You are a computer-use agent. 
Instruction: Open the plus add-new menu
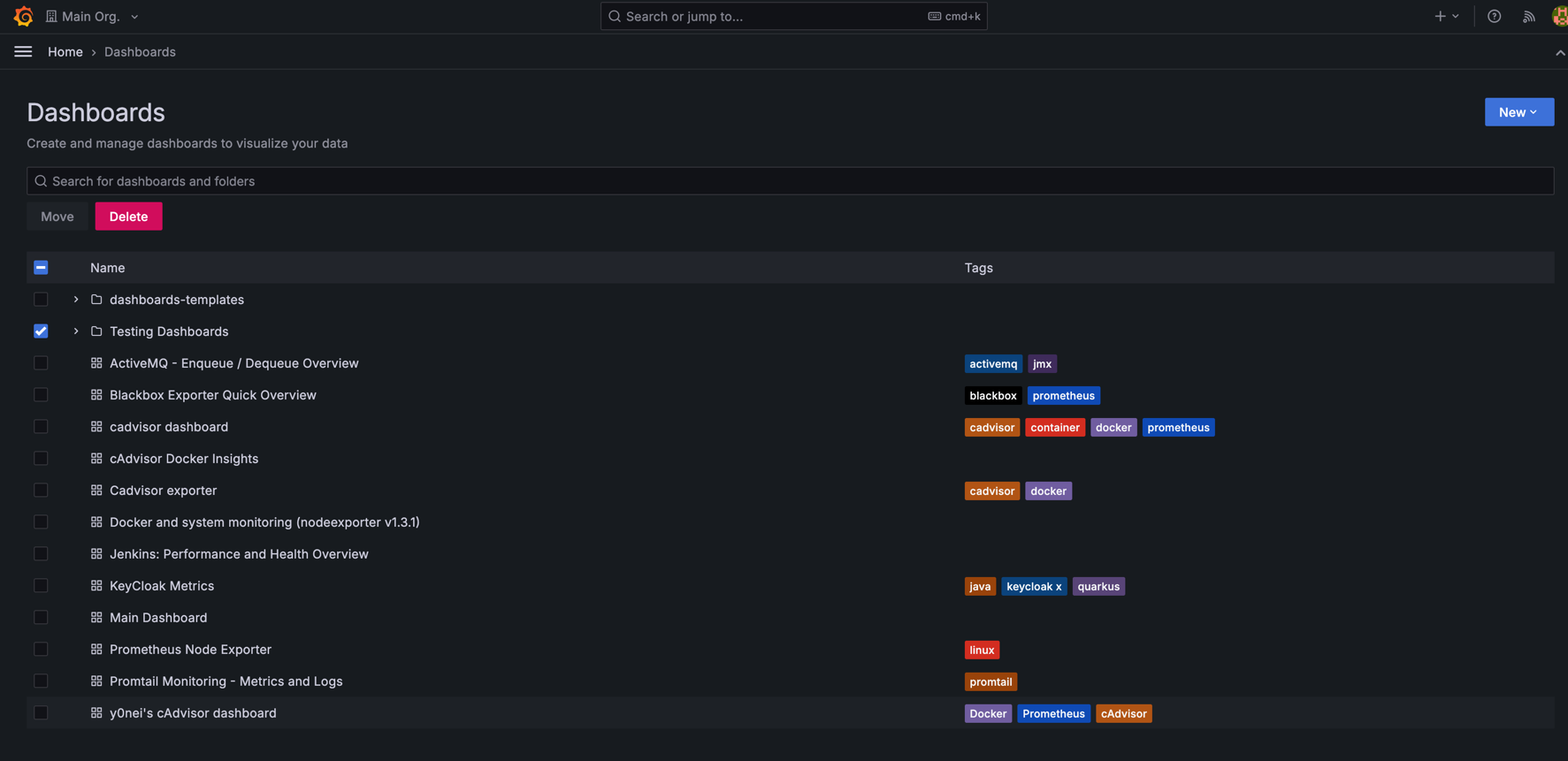(x=1446, y=16)
